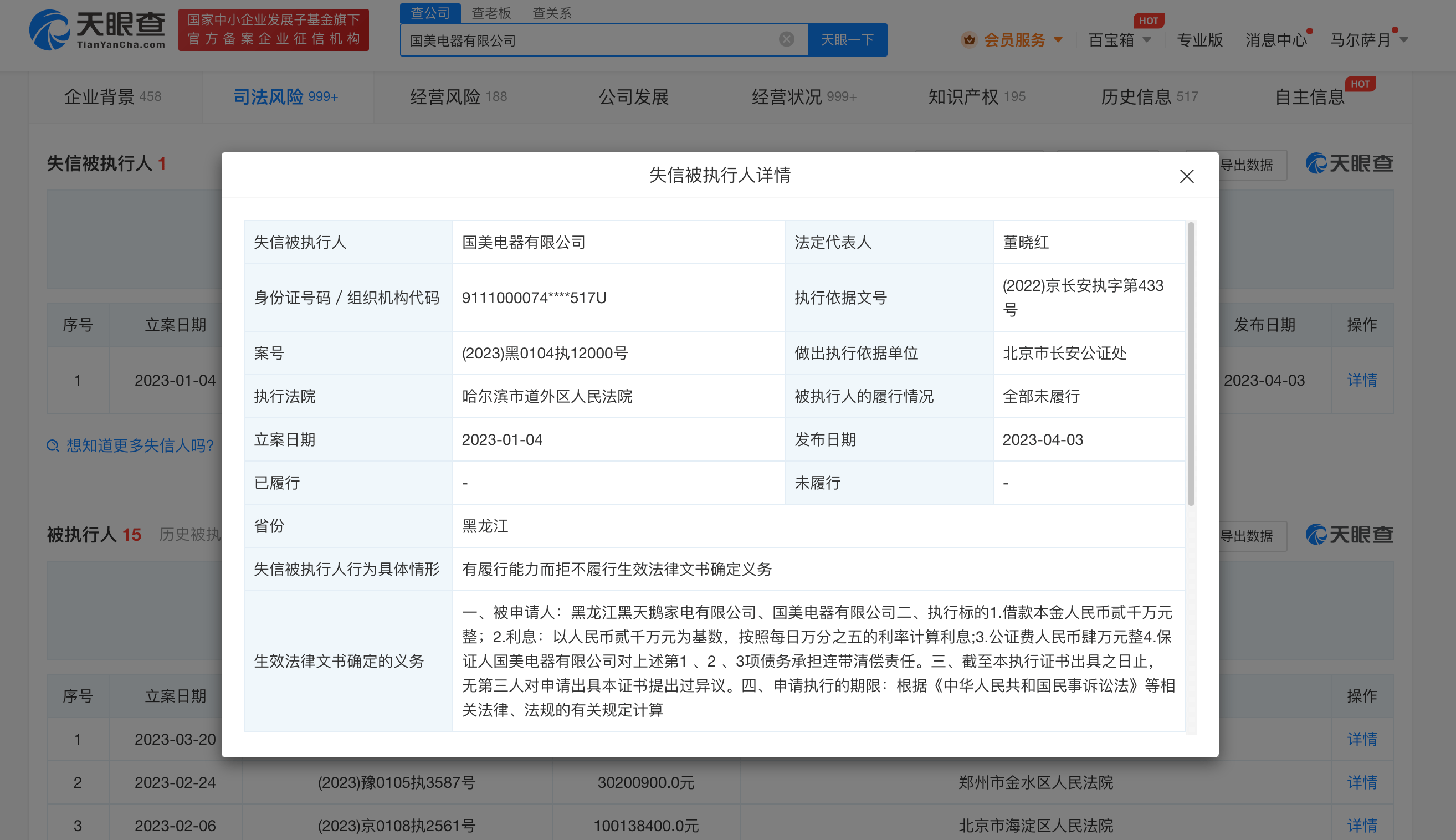Click the magnifier icon beside 想知道更多失信人吗
1456x840 pixels.
(53, 445)
